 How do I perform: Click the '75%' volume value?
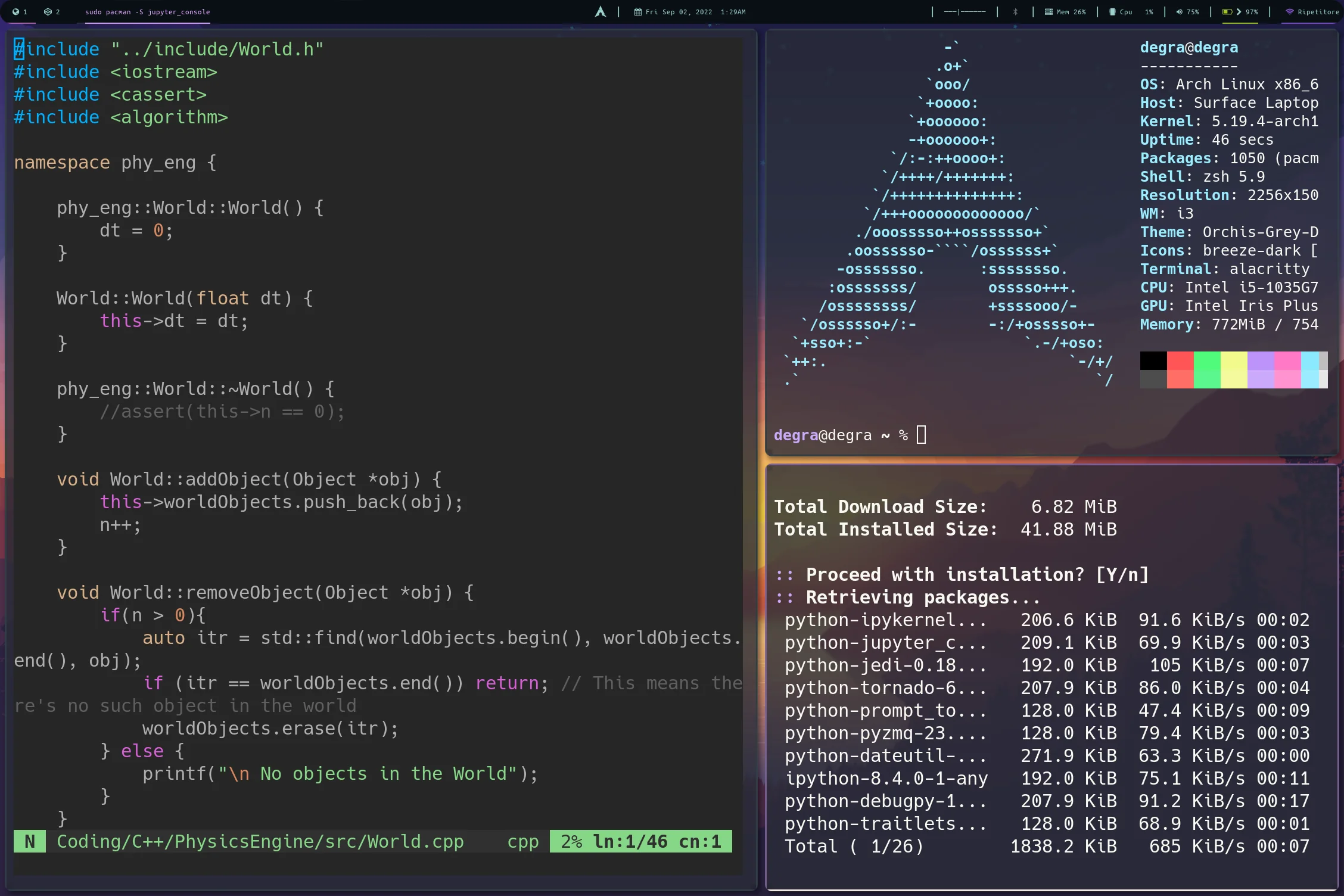click(1193, 12)
